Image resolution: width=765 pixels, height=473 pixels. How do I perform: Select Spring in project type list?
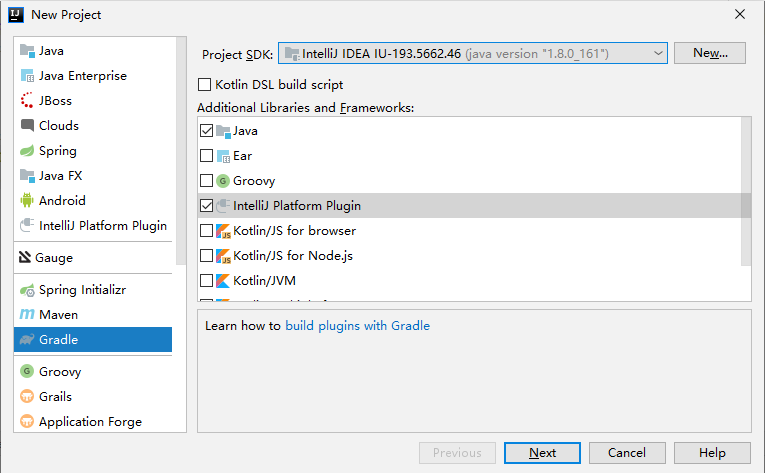click(x=93, y=150)
